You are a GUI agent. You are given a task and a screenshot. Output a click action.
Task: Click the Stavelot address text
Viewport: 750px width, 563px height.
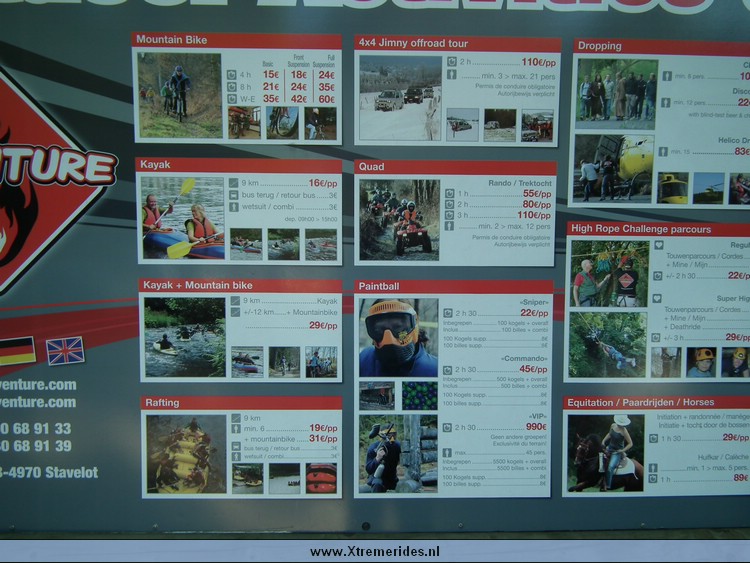click(49, 473)
